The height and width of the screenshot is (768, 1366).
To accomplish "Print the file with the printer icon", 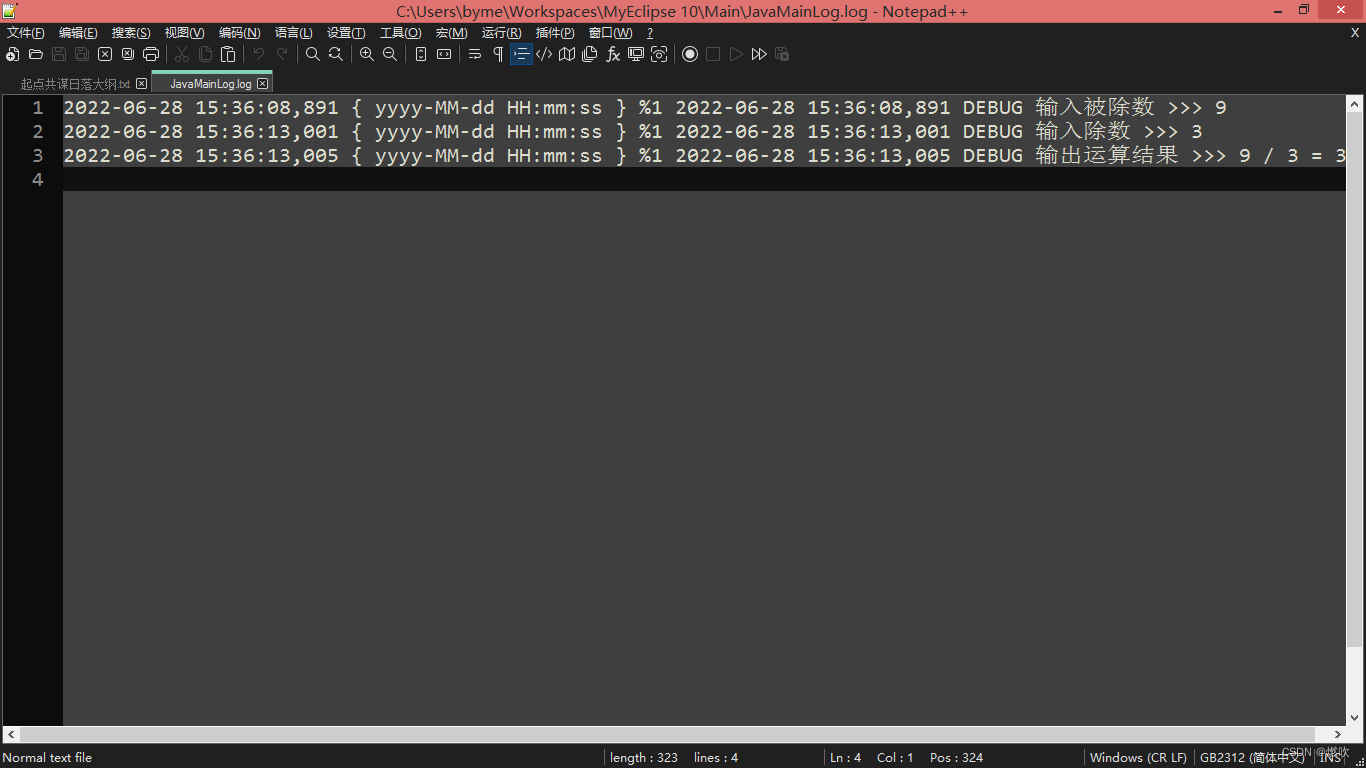I will pyautogui.click(x=151, y=54).
